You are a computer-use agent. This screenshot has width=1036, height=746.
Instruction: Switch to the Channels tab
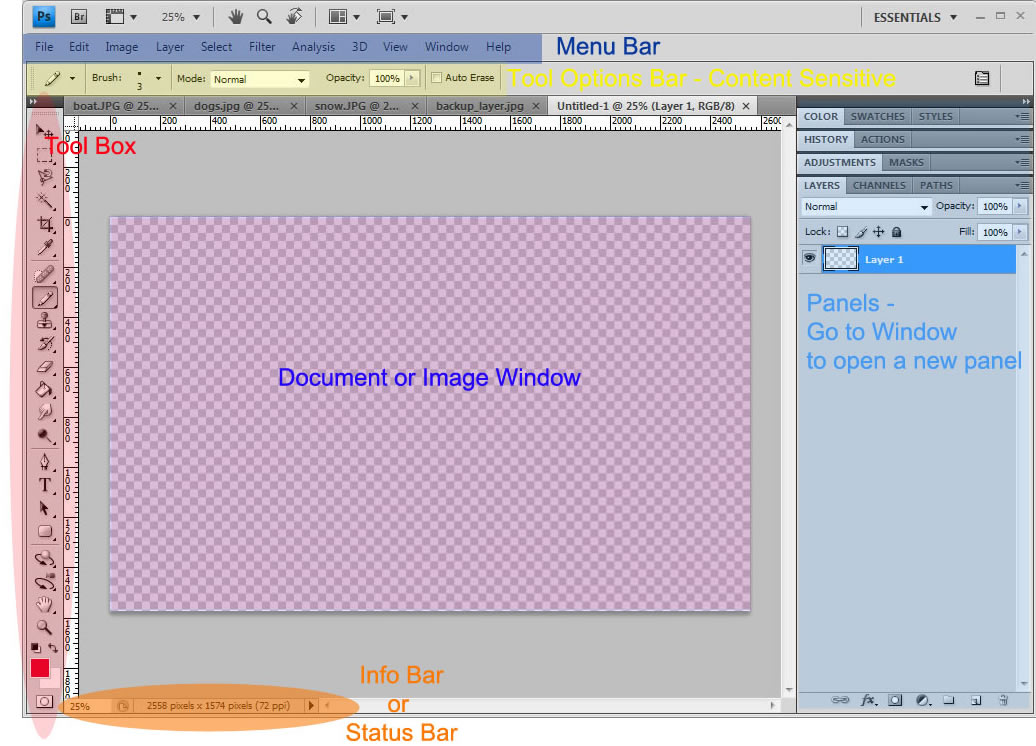[x=879, y=186]
